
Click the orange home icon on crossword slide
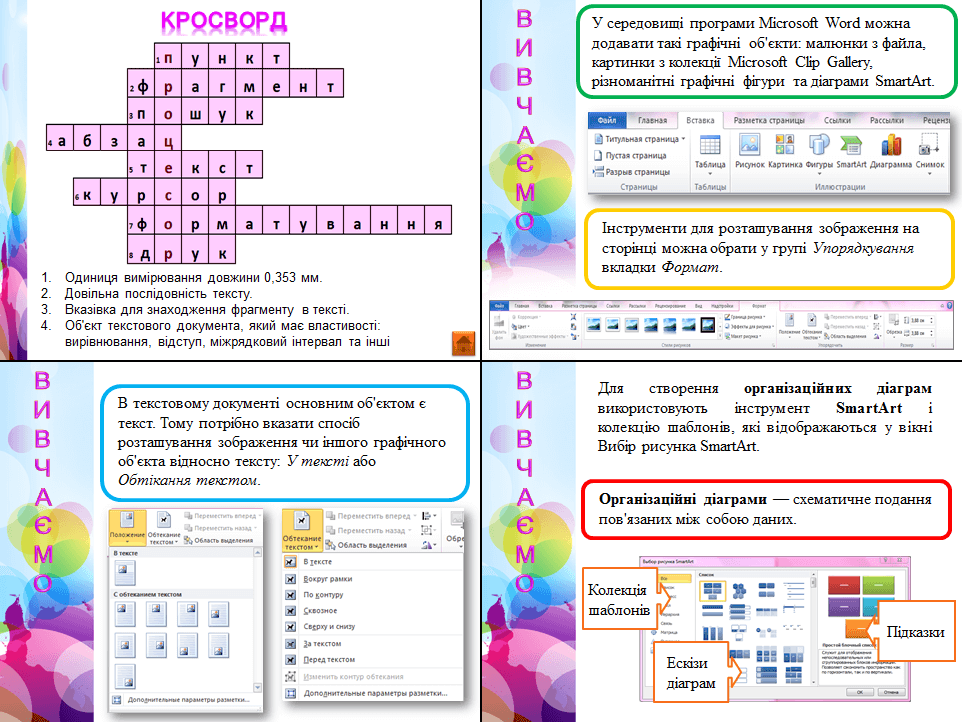463,343
